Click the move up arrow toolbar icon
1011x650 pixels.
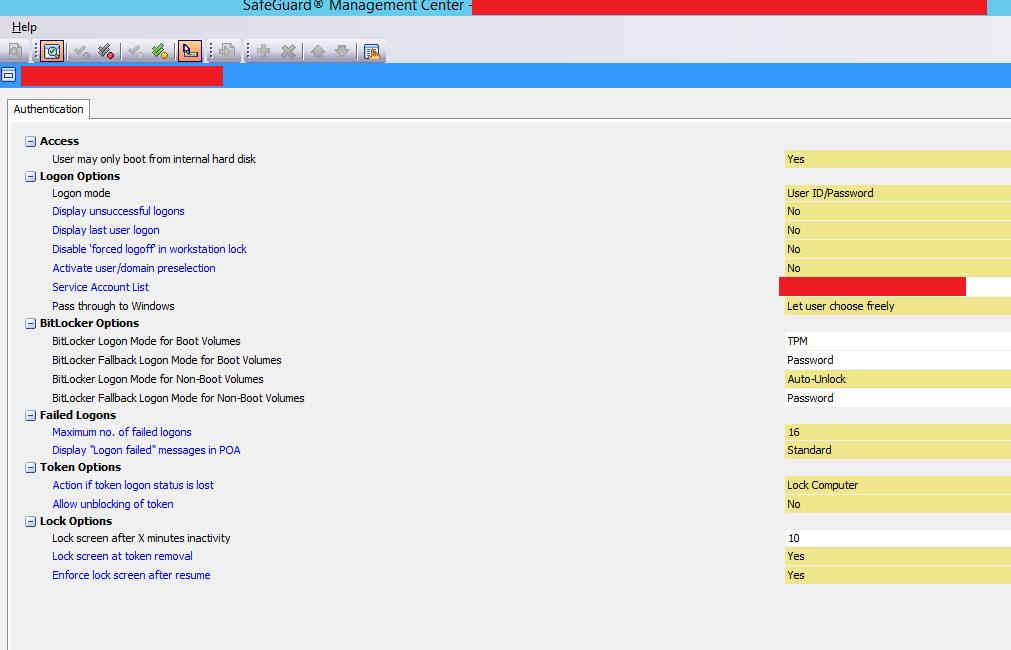pyautogui.click(x=318, y=51)
